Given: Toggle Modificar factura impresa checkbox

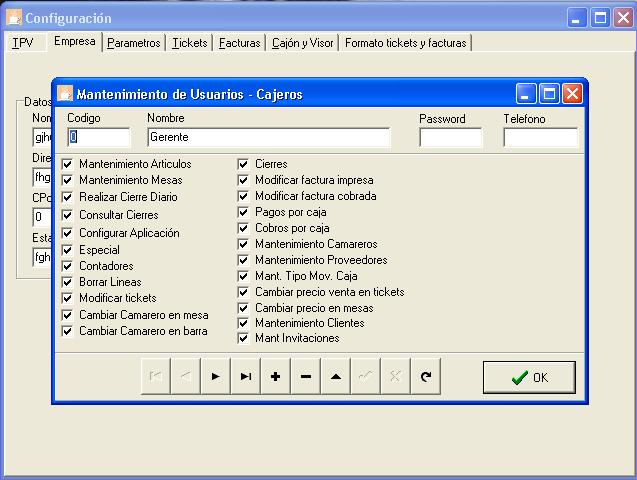Looking at the screenshot, I should (x=243, y=180).
